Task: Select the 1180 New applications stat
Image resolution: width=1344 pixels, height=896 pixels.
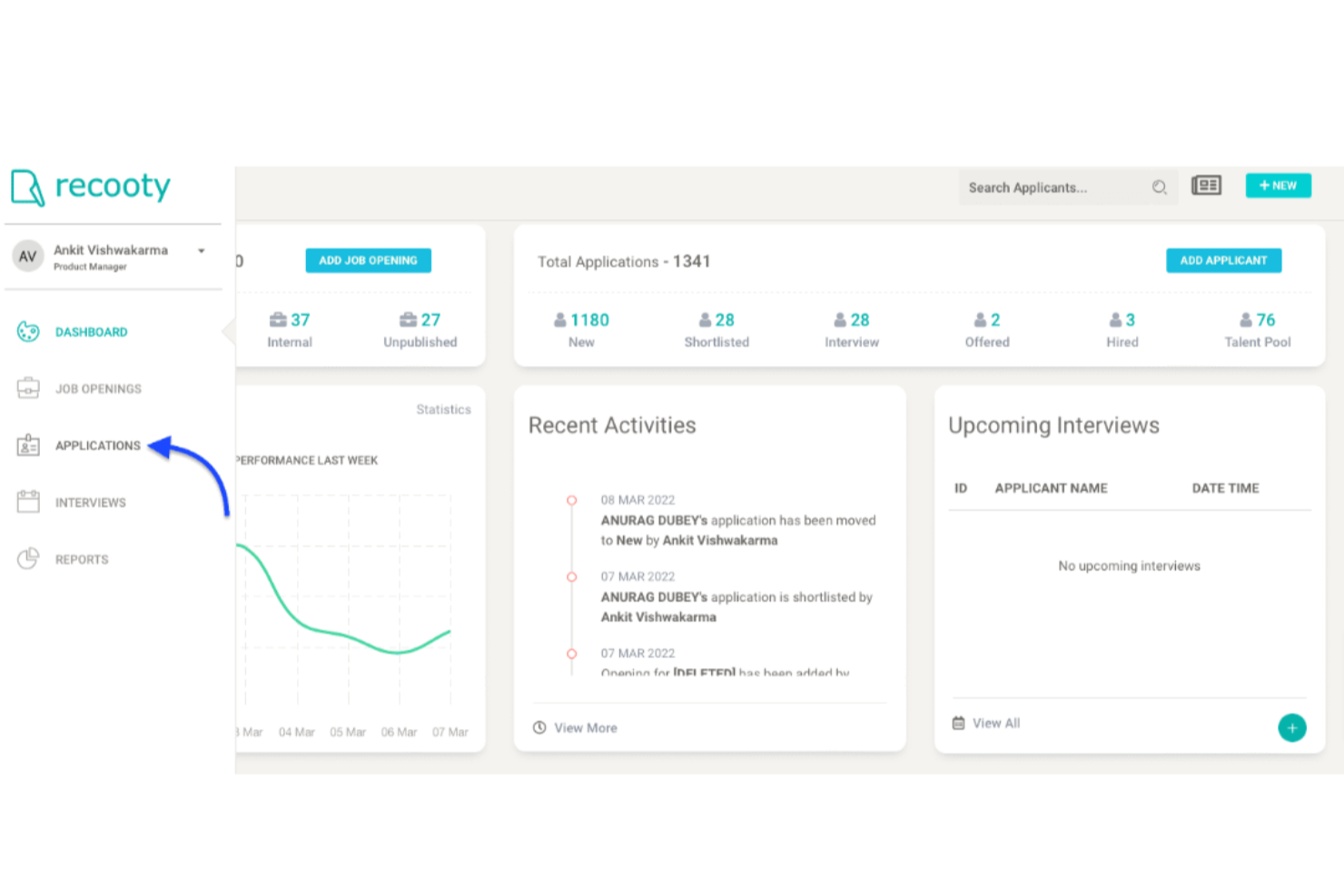Action: [x=581, y=330]
